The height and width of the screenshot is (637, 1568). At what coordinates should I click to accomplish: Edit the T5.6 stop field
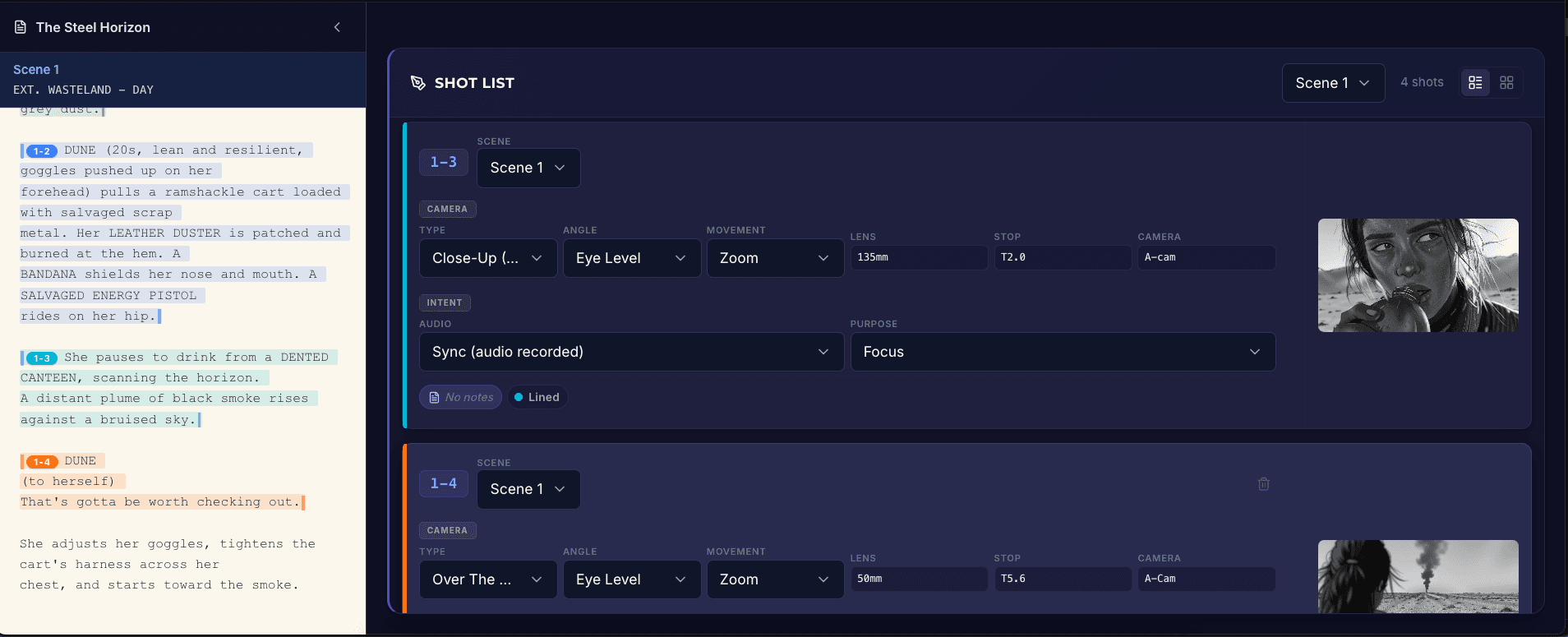point(1063,579)
